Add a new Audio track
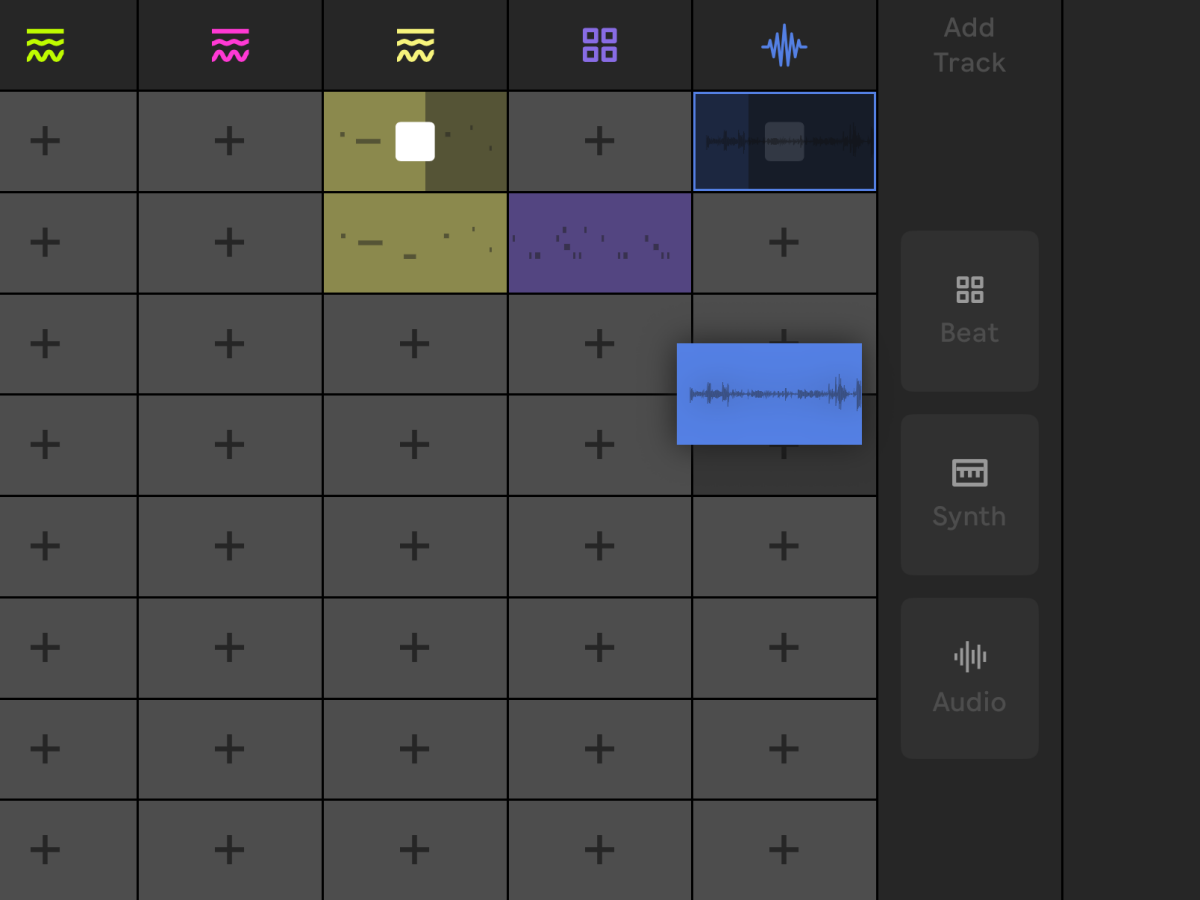This screenshot has height=900, width=1200. [x=969, y=679]
